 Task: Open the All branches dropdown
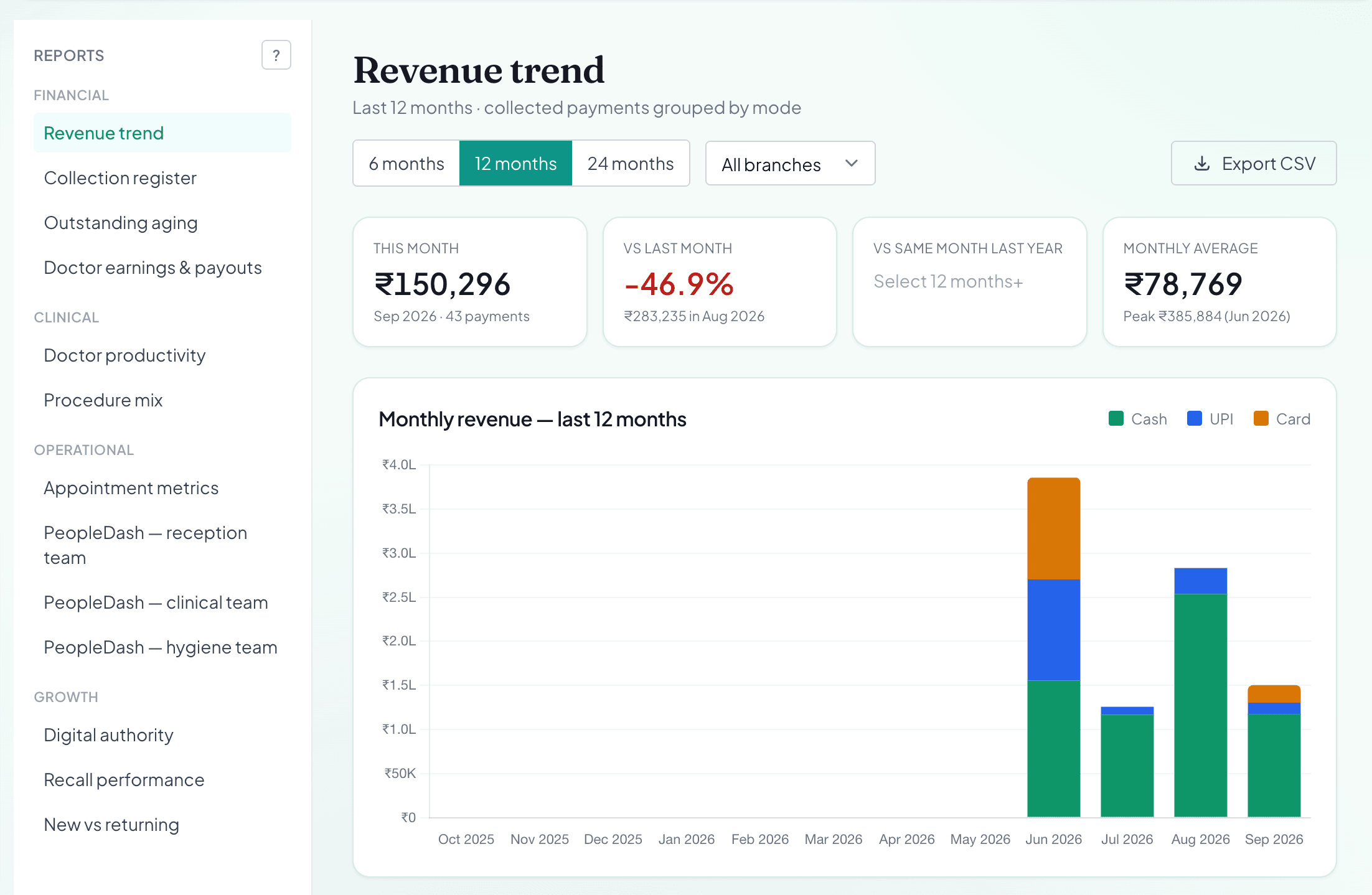coord(790,163)
